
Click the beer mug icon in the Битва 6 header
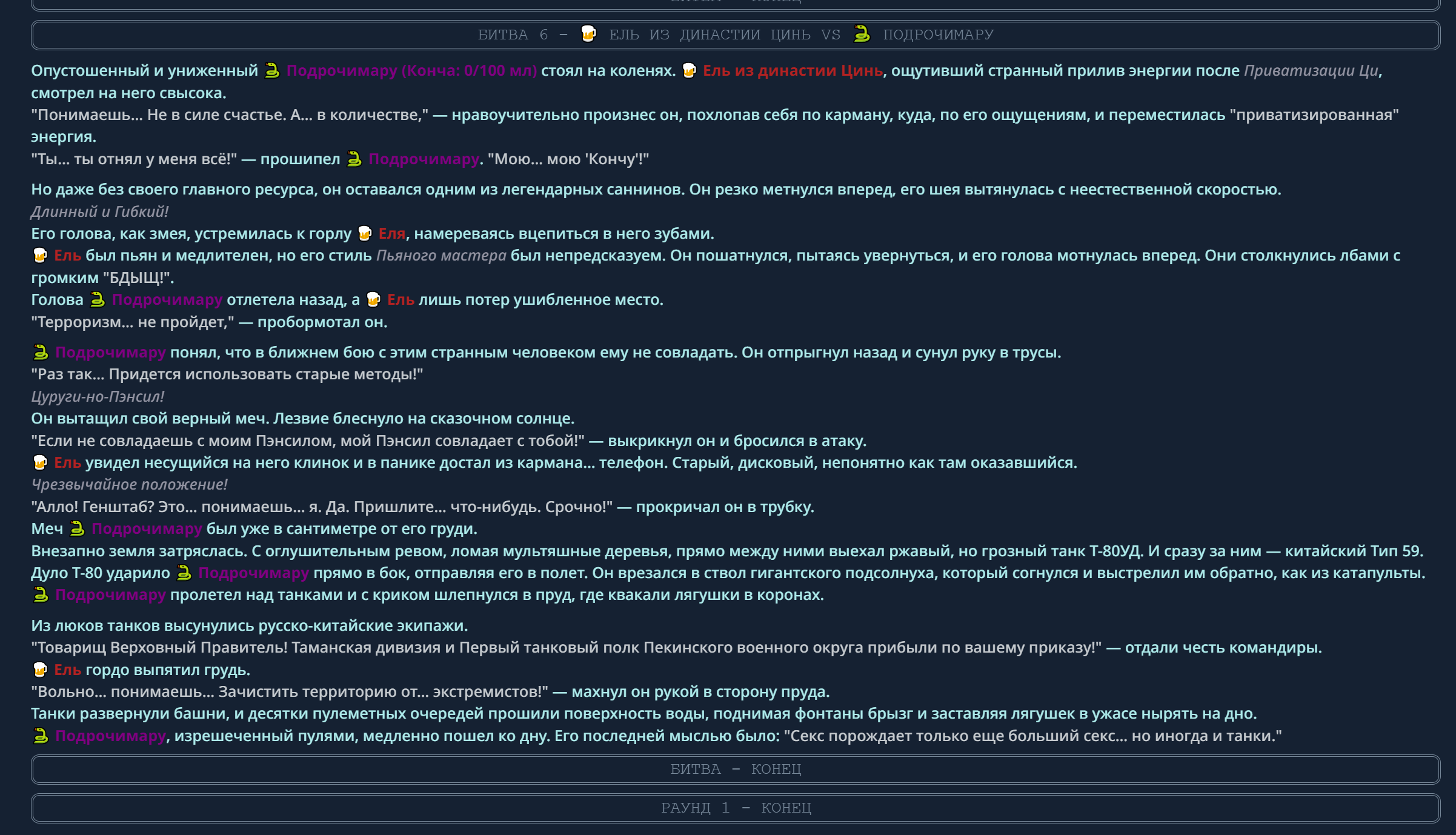588,33
